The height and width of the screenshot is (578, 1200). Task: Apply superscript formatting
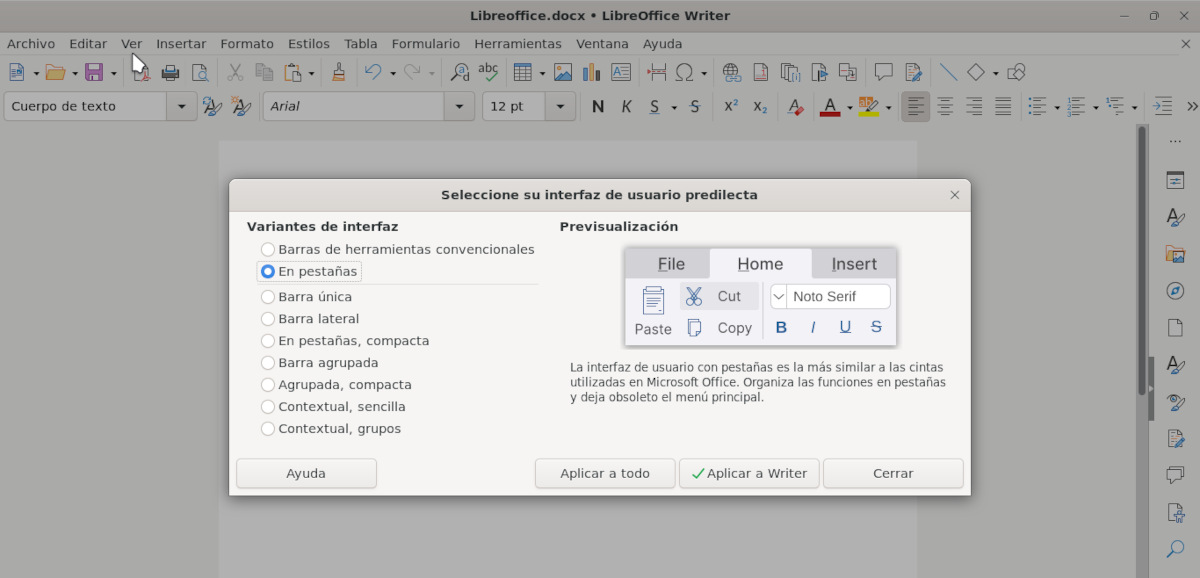coord(731,106)
